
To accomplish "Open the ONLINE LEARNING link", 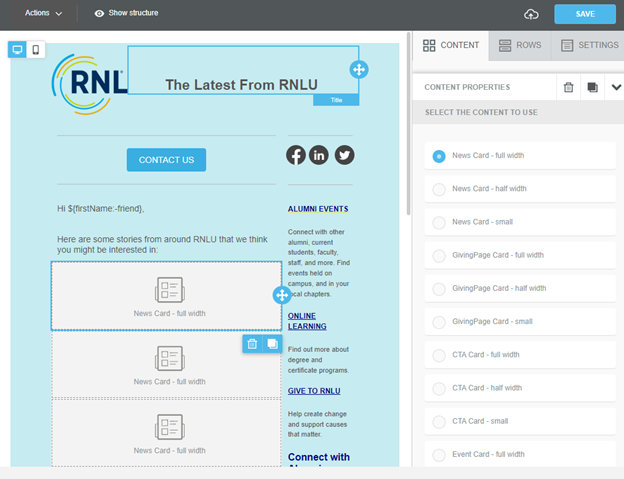I will 307,321.
